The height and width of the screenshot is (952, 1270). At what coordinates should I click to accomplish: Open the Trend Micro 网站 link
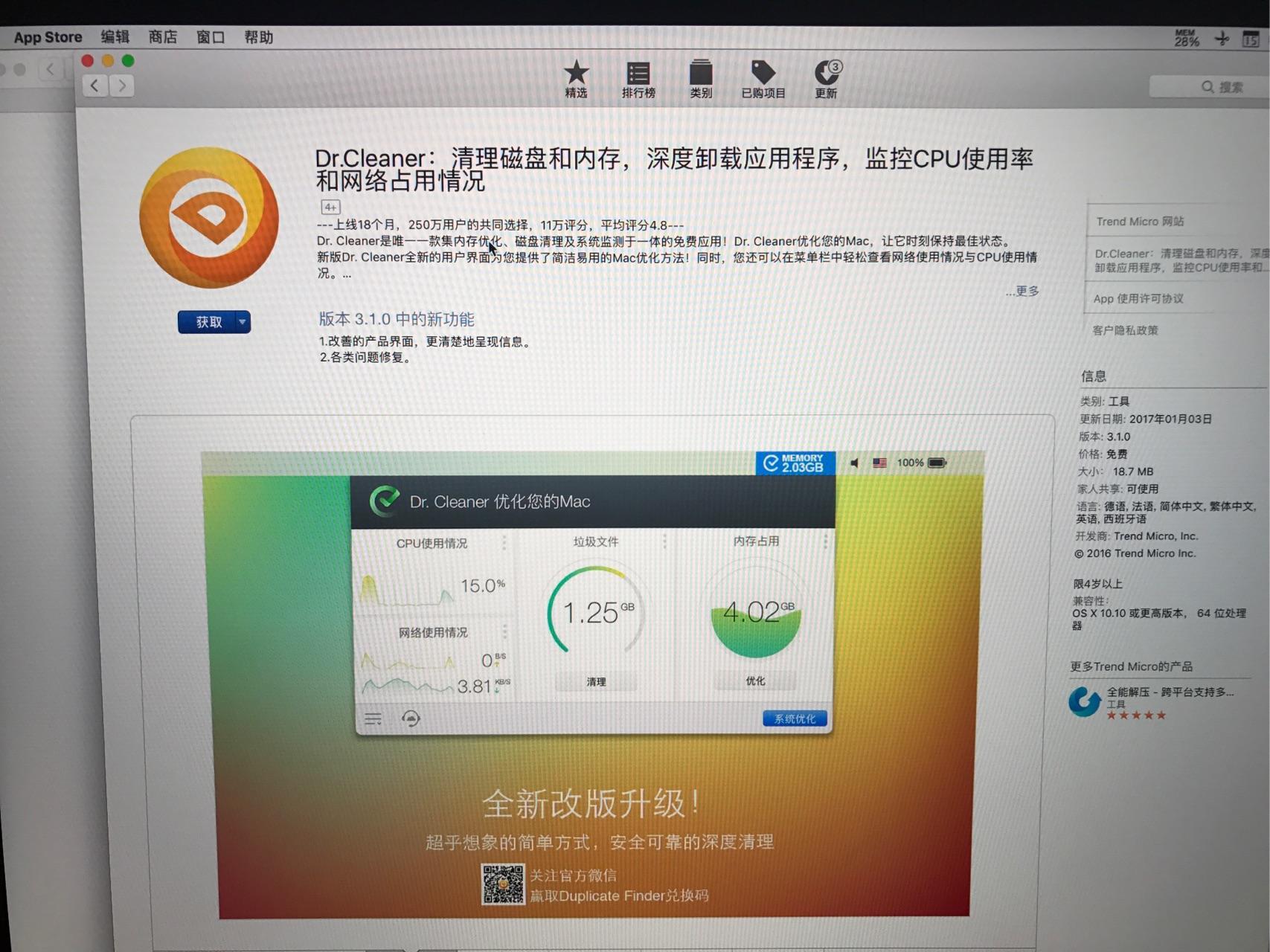1139,221
